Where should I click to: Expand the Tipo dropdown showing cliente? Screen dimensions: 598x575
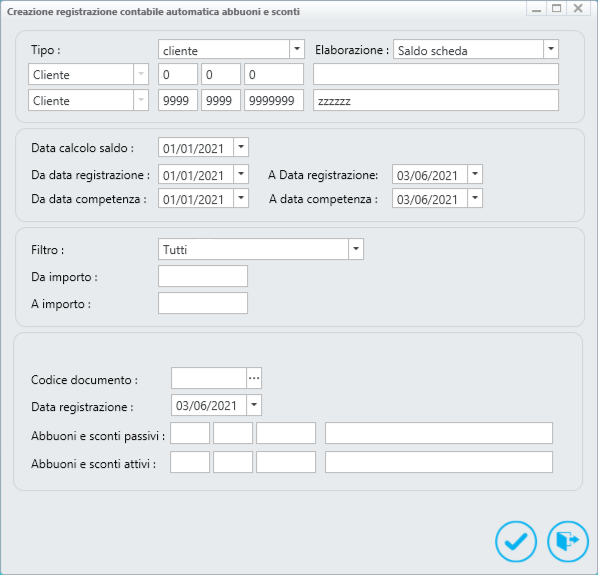297,49
